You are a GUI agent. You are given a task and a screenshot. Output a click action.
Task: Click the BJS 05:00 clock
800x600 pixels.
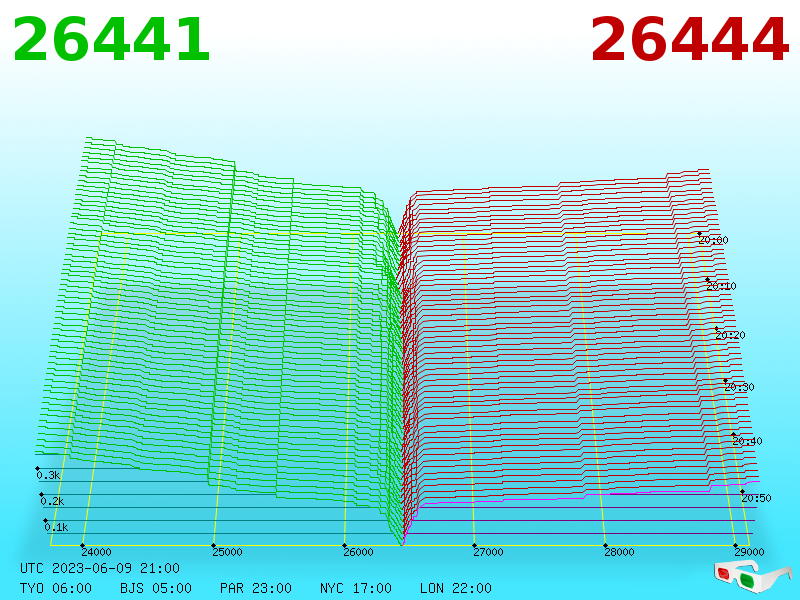click(156, 588)
